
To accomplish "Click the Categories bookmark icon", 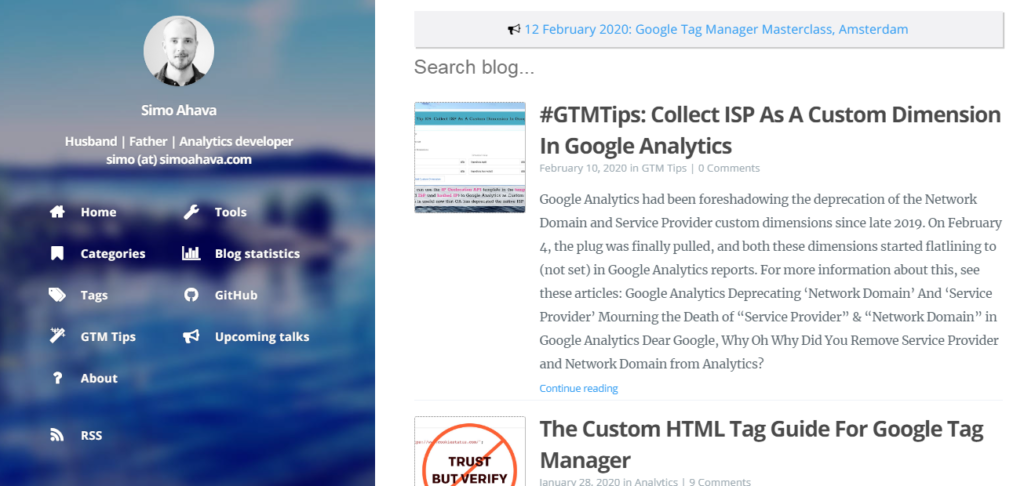I will point(57,253).
